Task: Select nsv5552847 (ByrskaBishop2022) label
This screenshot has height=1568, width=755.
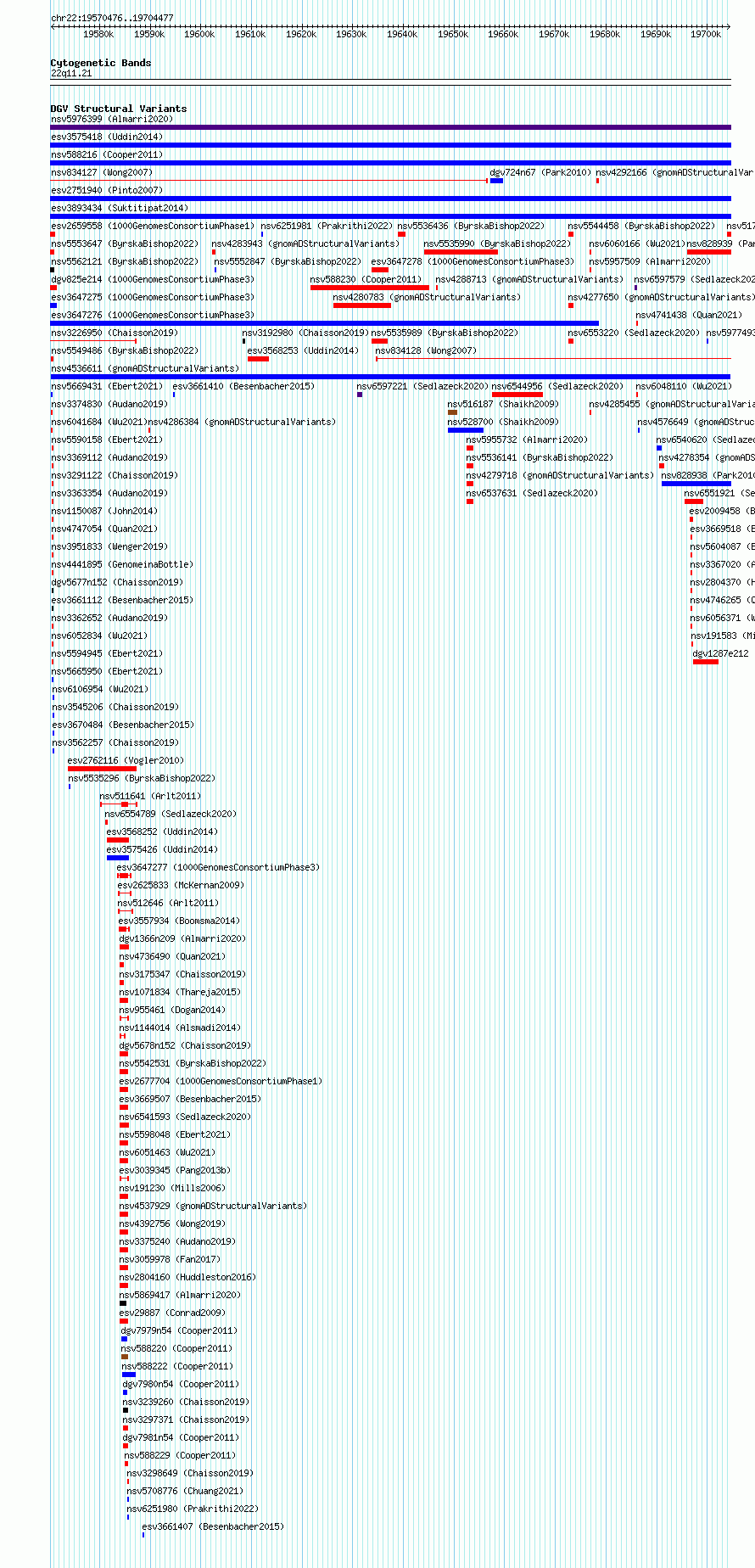Action: 288,261
